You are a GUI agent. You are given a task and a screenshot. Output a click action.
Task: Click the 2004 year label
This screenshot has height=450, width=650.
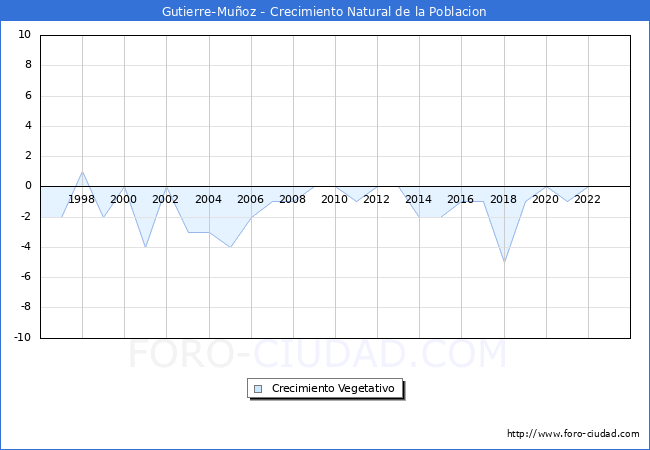208,199
